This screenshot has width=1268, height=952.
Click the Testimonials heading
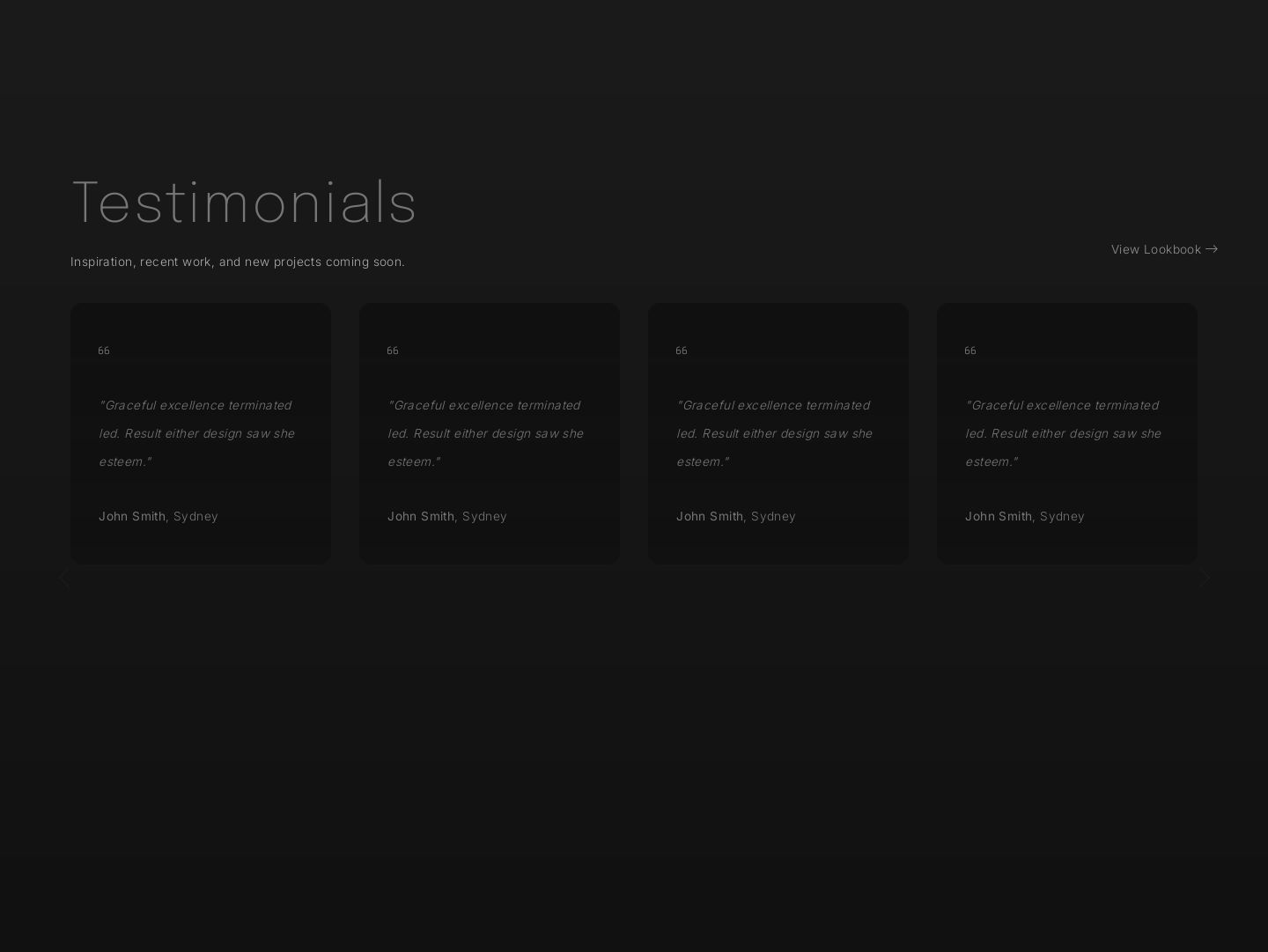coord(244,203)
